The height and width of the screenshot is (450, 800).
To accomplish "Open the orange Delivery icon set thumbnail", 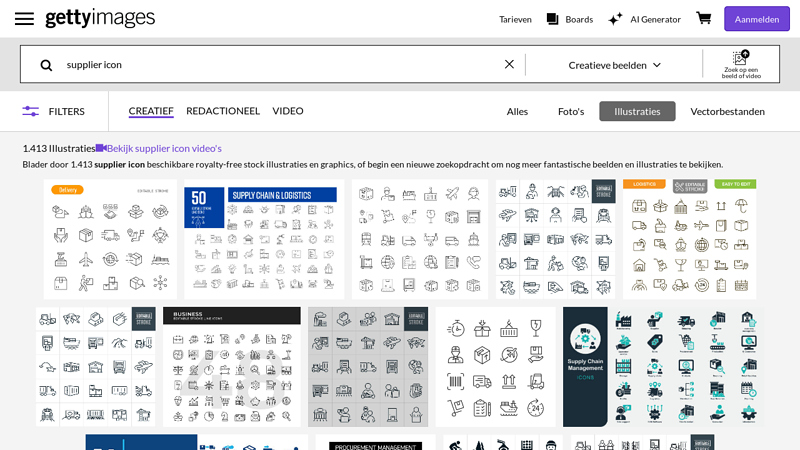I will point(110,239).
